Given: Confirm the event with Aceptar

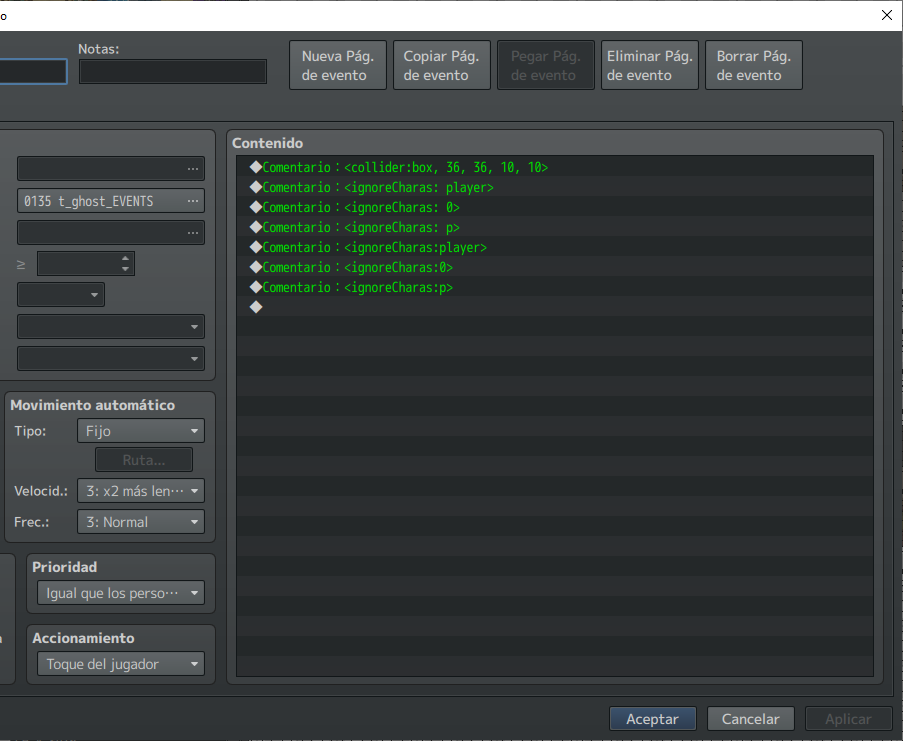Looking at the screenshot, I should (x=653, y=719).
